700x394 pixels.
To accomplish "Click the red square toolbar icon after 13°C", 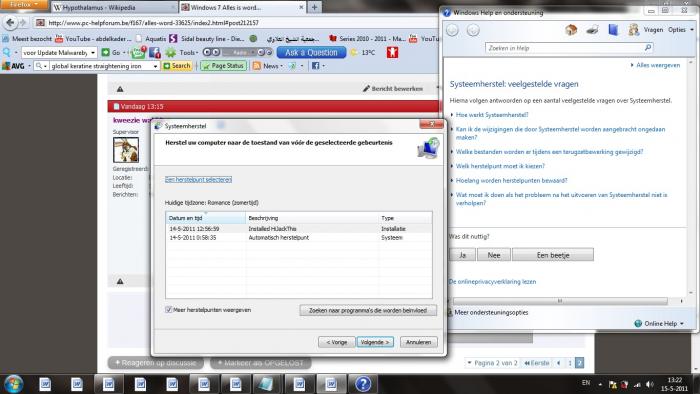I will pyautogui.click(x=392, y=52).
